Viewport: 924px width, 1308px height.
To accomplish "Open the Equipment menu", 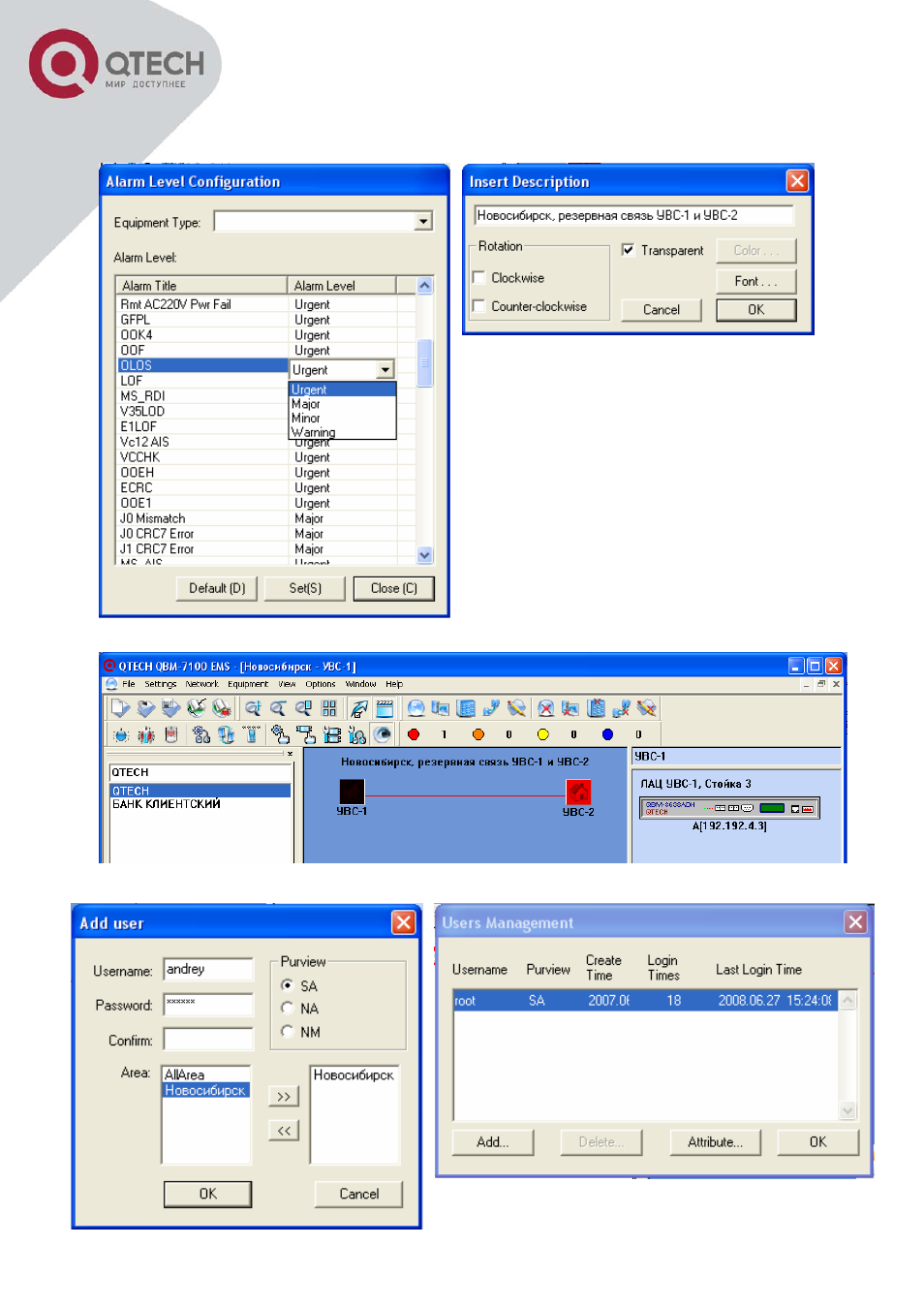I will (x=248, y=684).
